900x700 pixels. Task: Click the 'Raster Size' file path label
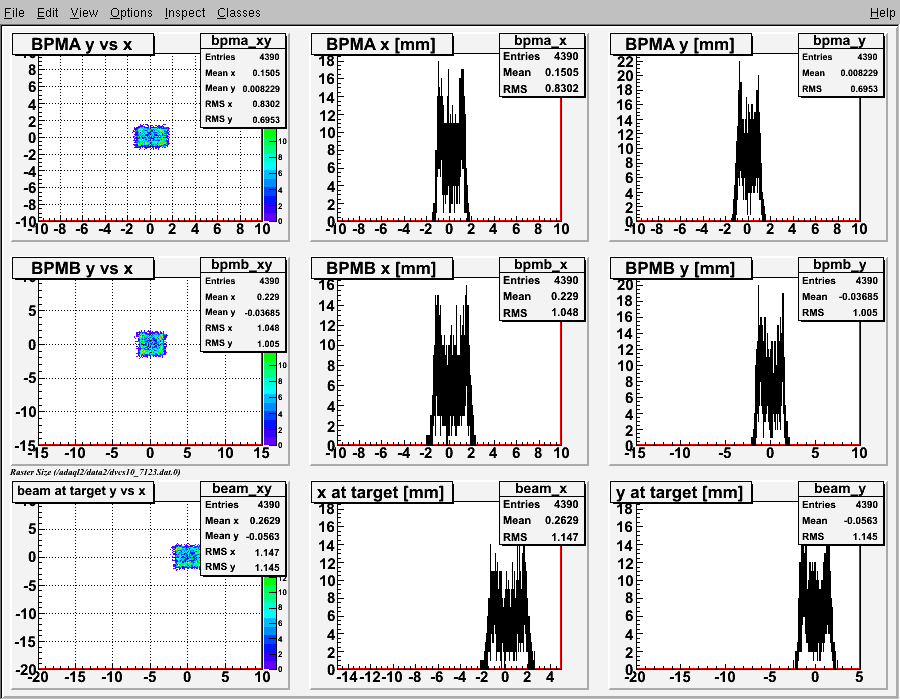95,472
